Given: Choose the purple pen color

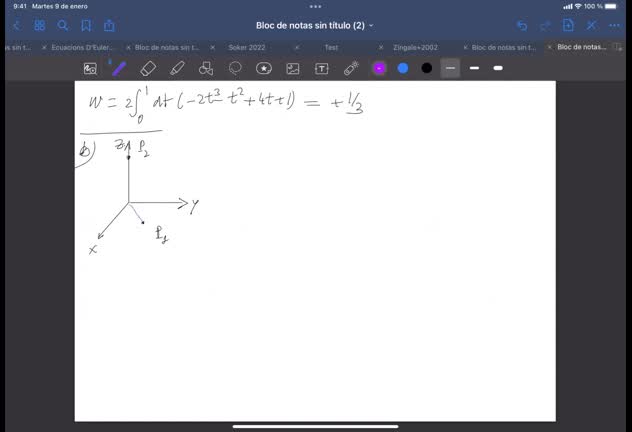Looking at the screenshot, I should point(379,69).
